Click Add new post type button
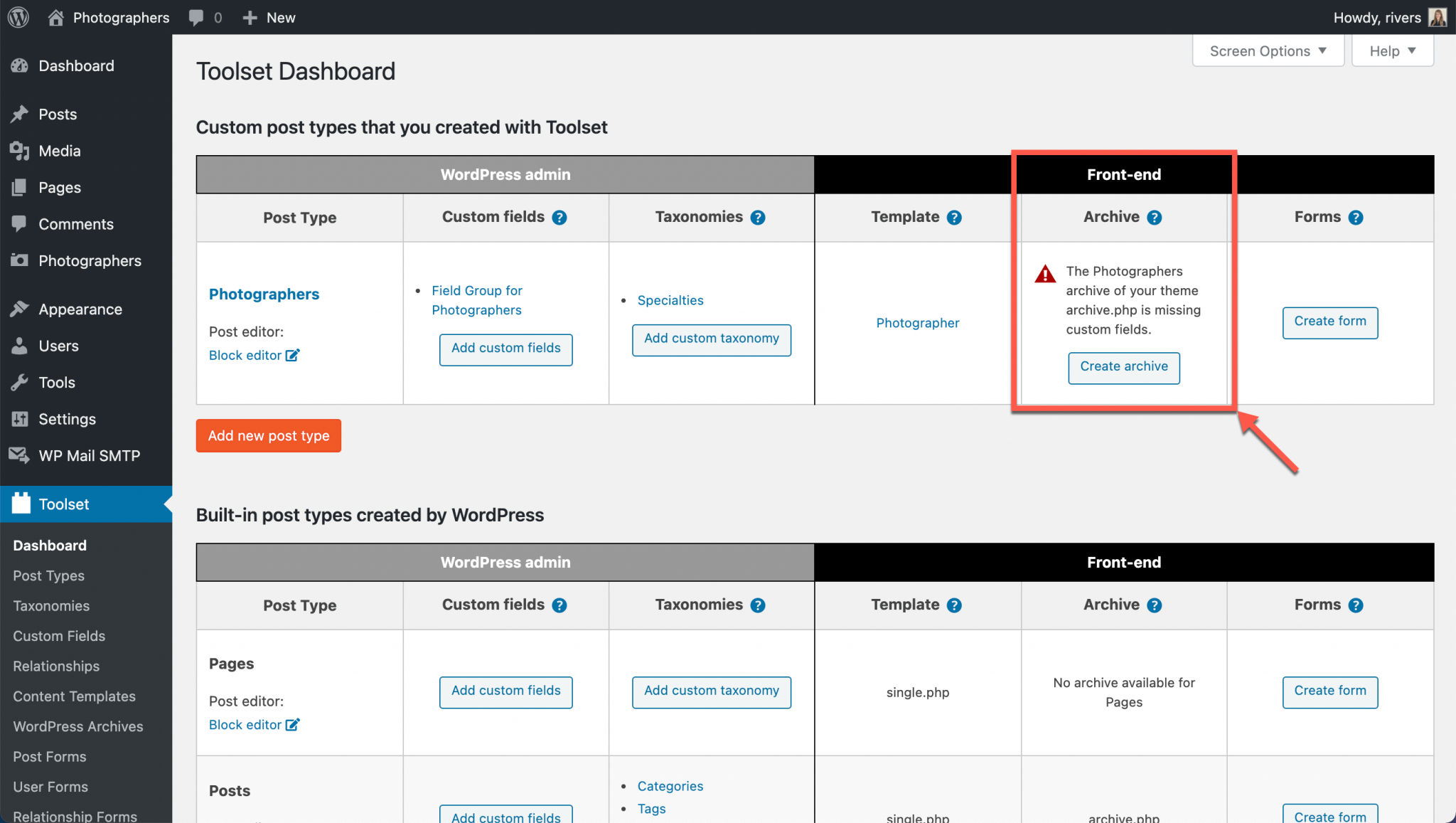The height and width of the screenshot is (823, 1456). click(269, 435)
